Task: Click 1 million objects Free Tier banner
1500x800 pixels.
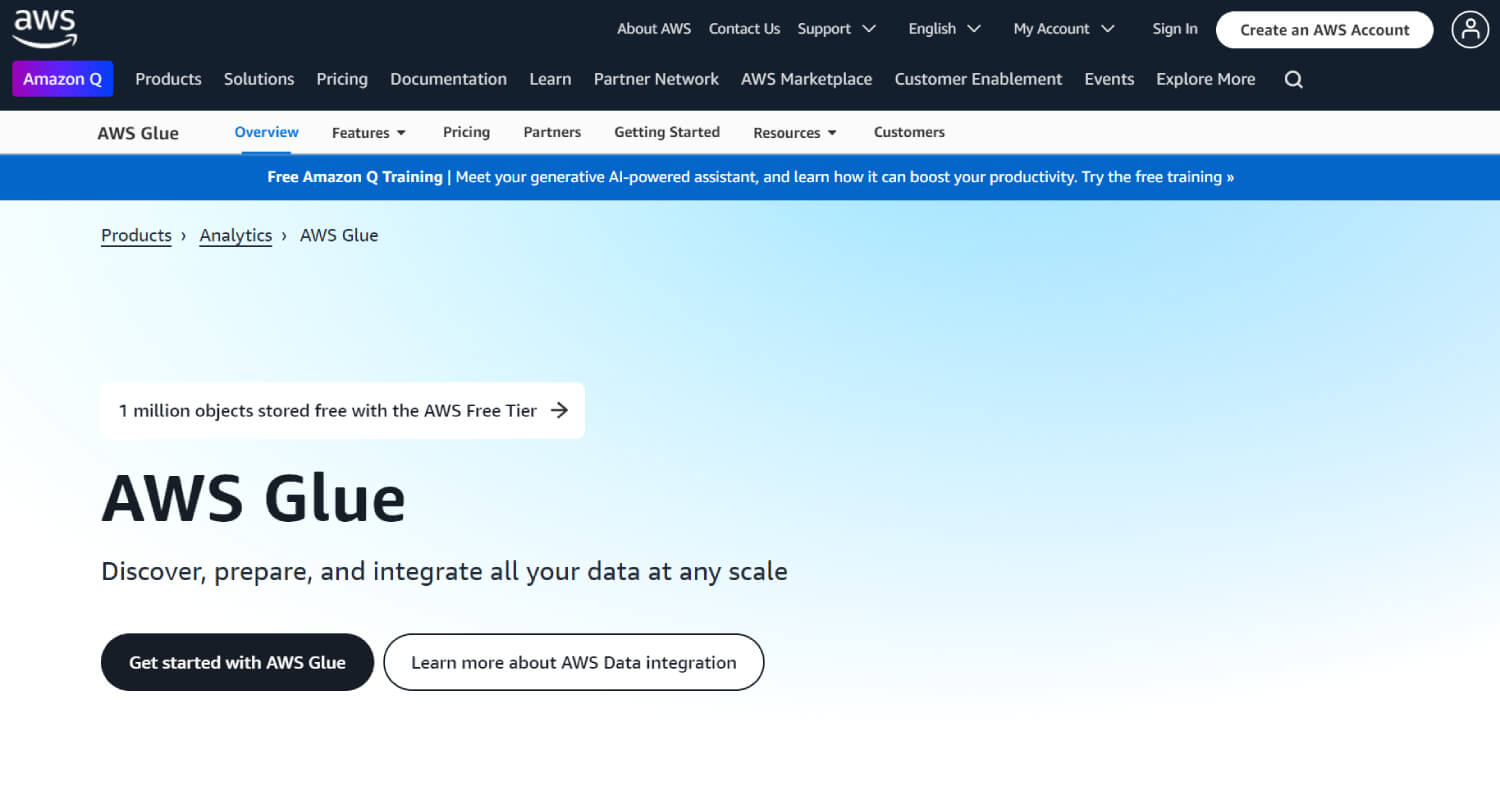Action: point(342,410)
